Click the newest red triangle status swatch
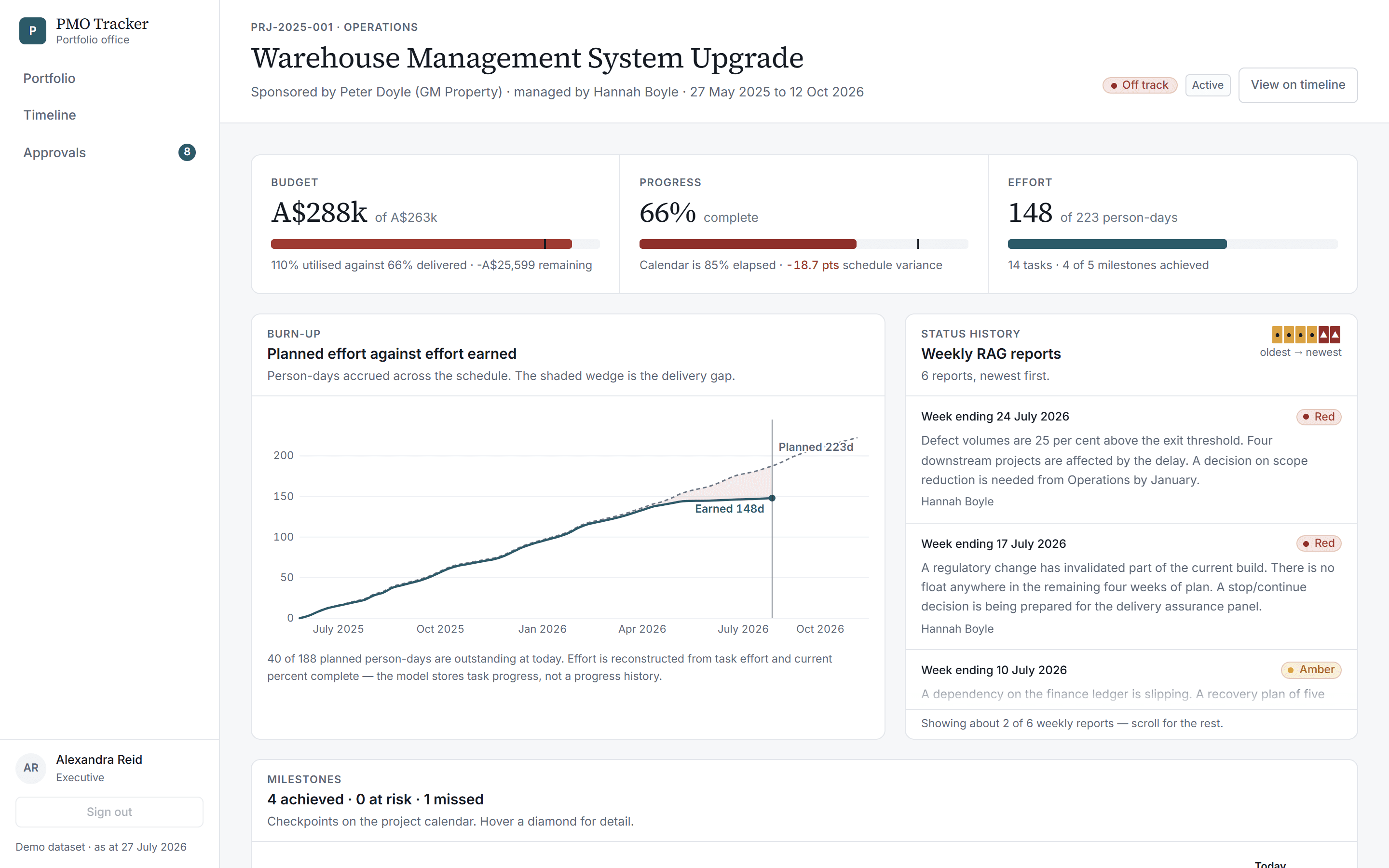The width and height of the screenshot is (1389, 868). (x=1335, y=334)
